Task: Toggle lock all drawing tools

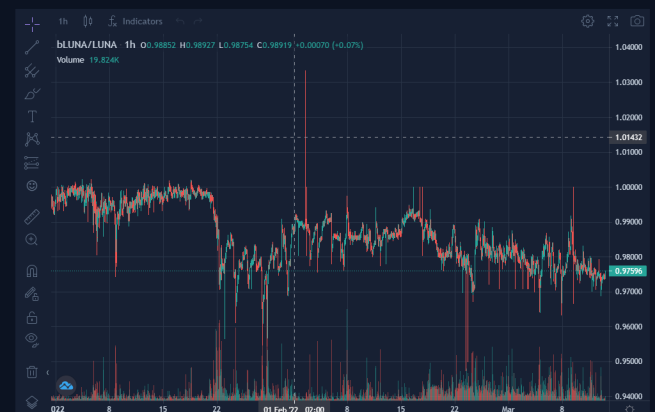Action: (x=32, y=318)
